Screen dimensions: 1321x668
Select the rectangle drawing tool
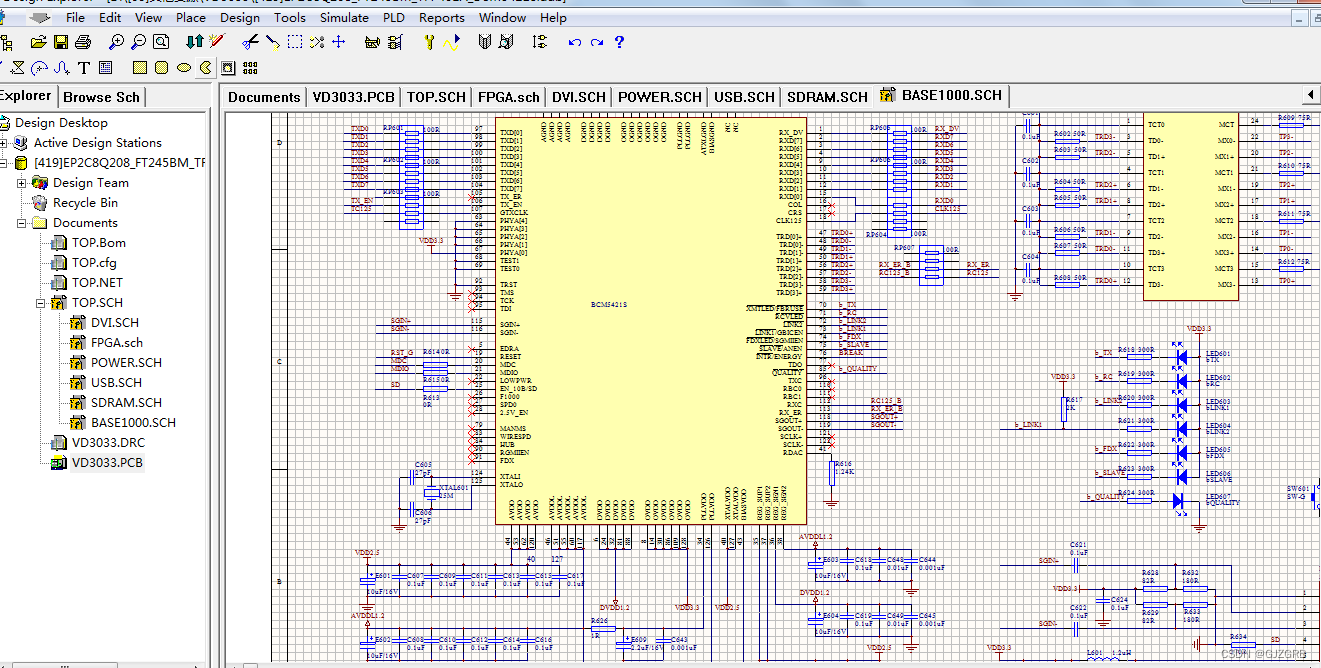pos(138,67)
